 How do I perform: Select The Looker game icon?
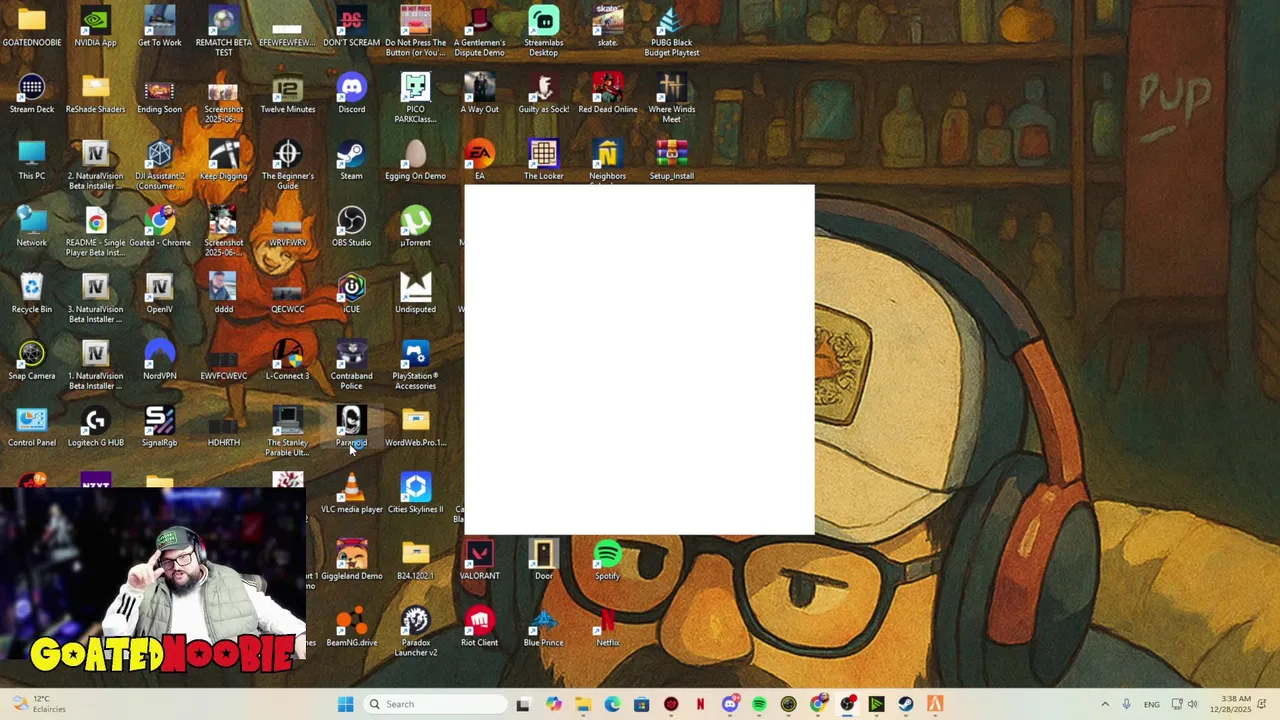(543, 160)
